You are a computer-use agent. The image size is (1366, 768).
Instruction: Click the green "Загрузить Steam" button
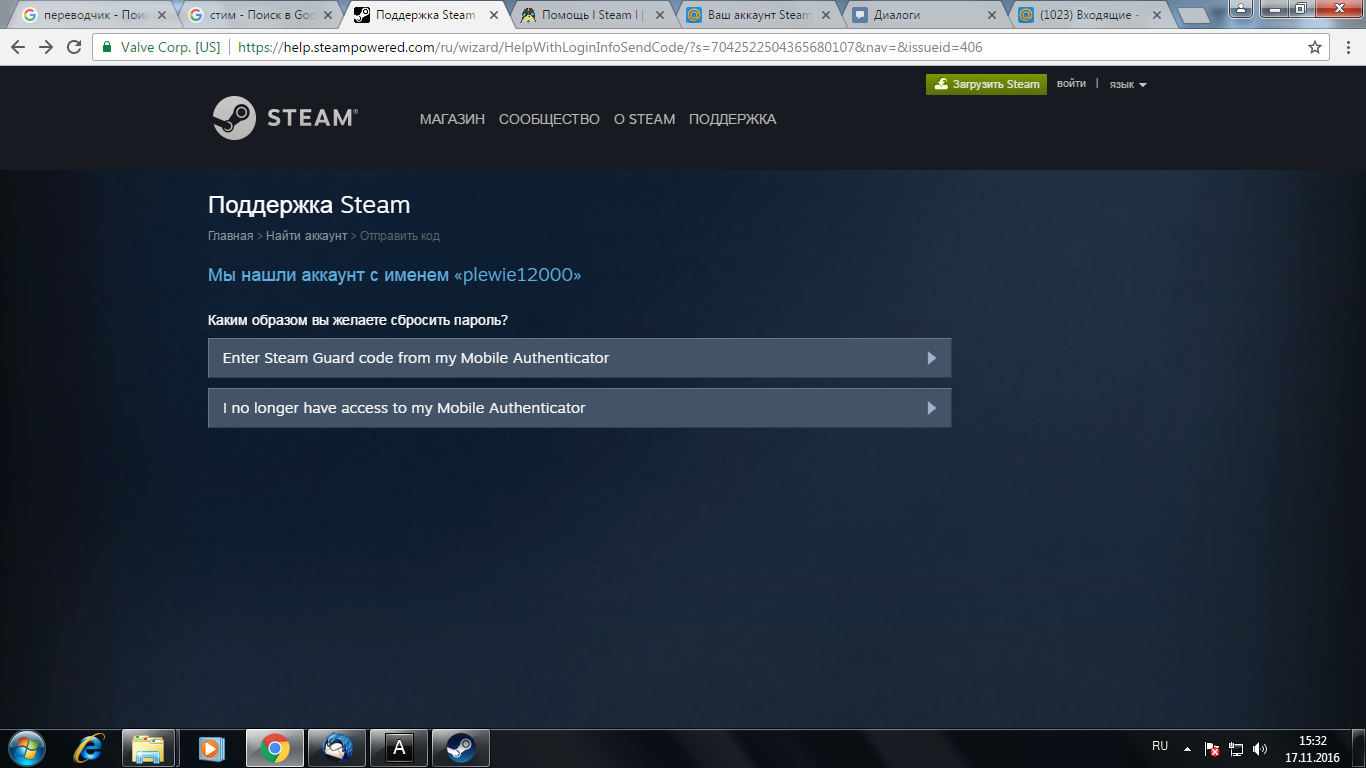click(x=986, y=84)
